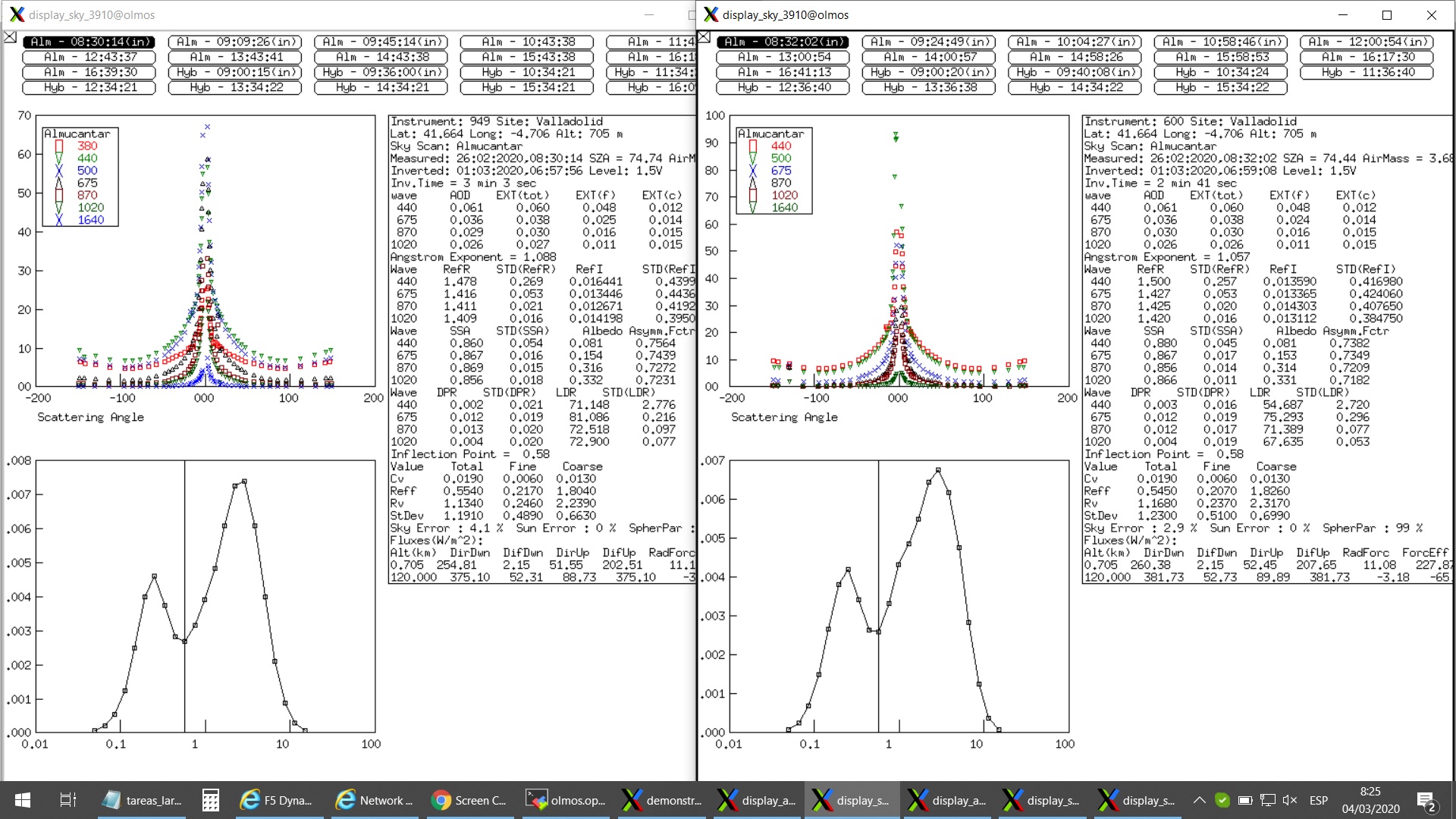This screenshot has height=819, width=1456.
Task: Open Alm 15:58:53 scan in right window
Action: point(1221,57)
